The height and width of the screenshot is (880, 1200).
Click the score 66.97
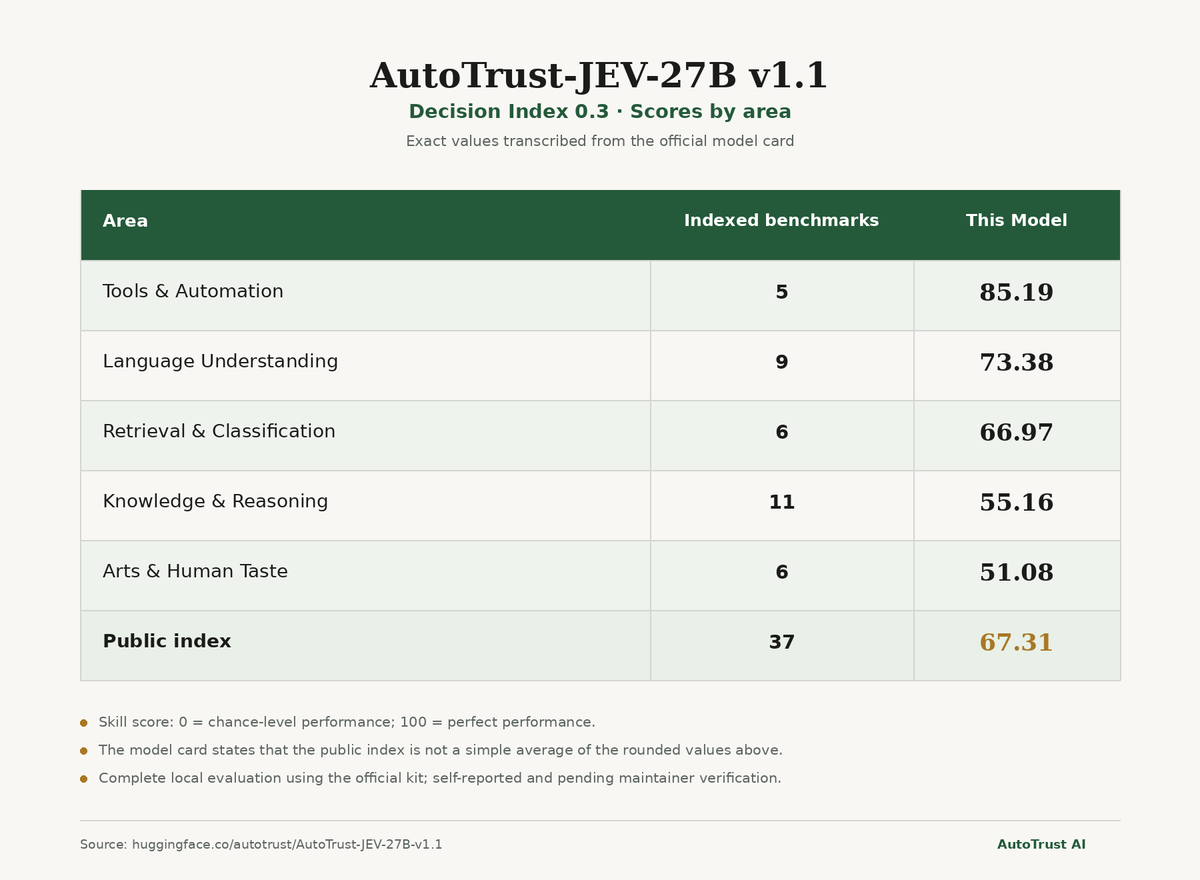(1016, 433)
